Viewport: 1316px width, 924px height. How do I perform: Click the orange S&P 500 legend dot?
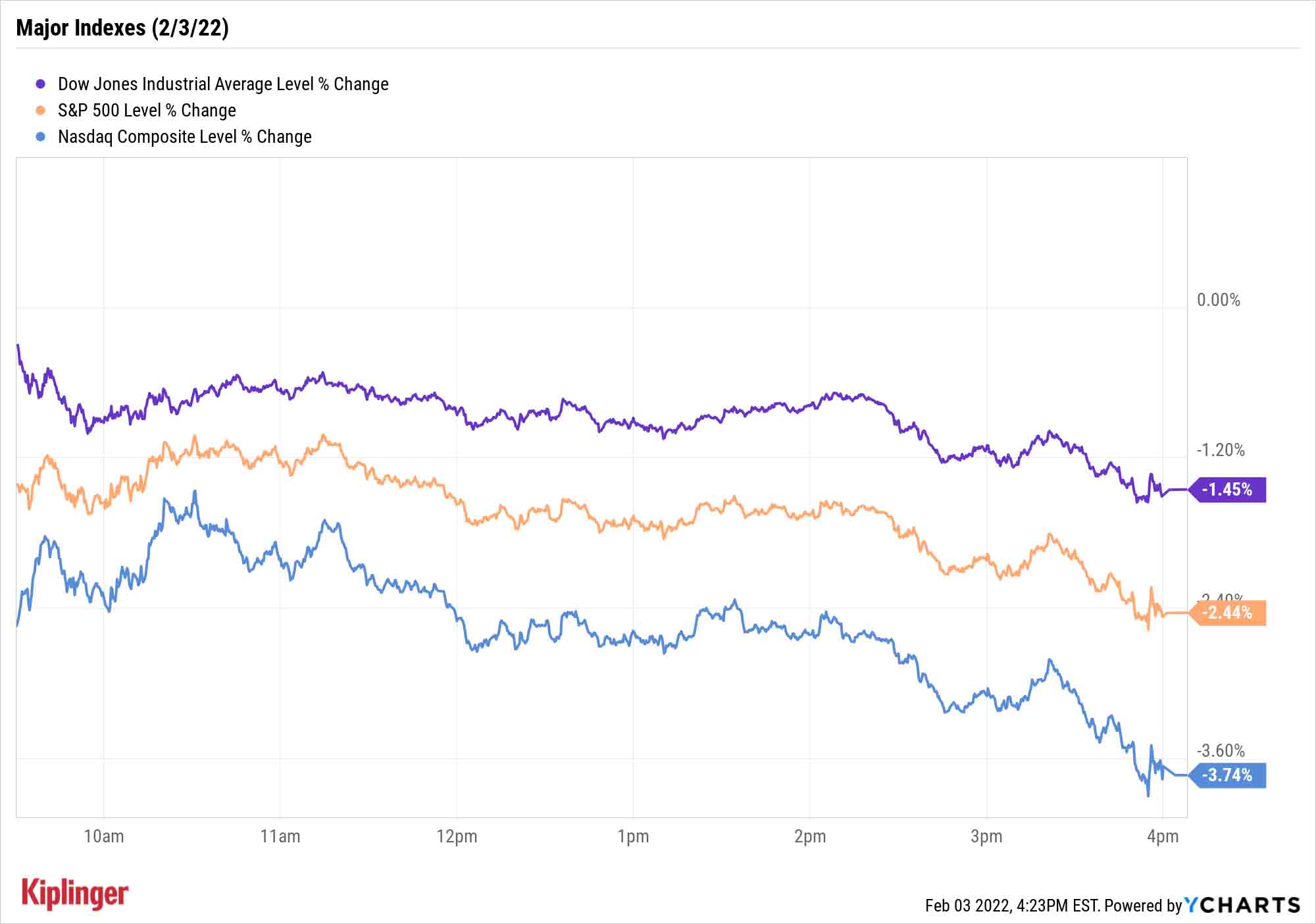click(41, 111)
